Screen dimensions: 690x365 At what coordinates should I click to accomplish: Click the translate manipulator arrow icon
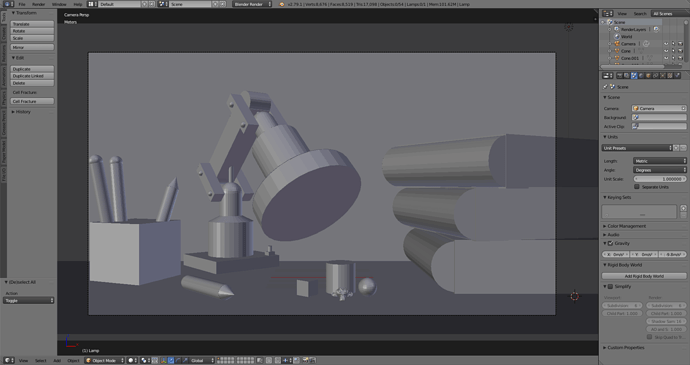click(x=171, y=360)
